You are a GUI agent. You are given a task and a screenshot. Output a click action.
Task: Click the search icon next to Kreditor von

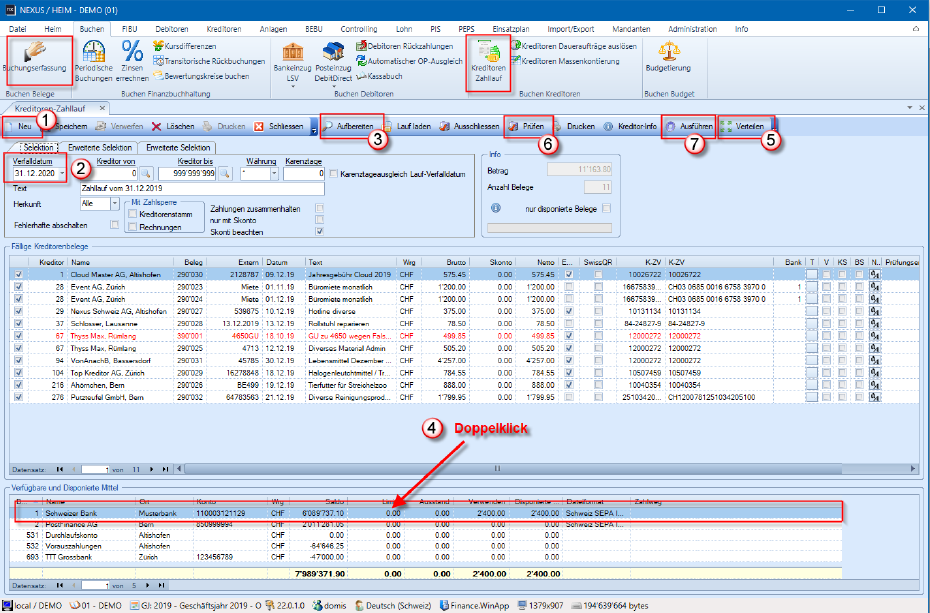(145, 173)
